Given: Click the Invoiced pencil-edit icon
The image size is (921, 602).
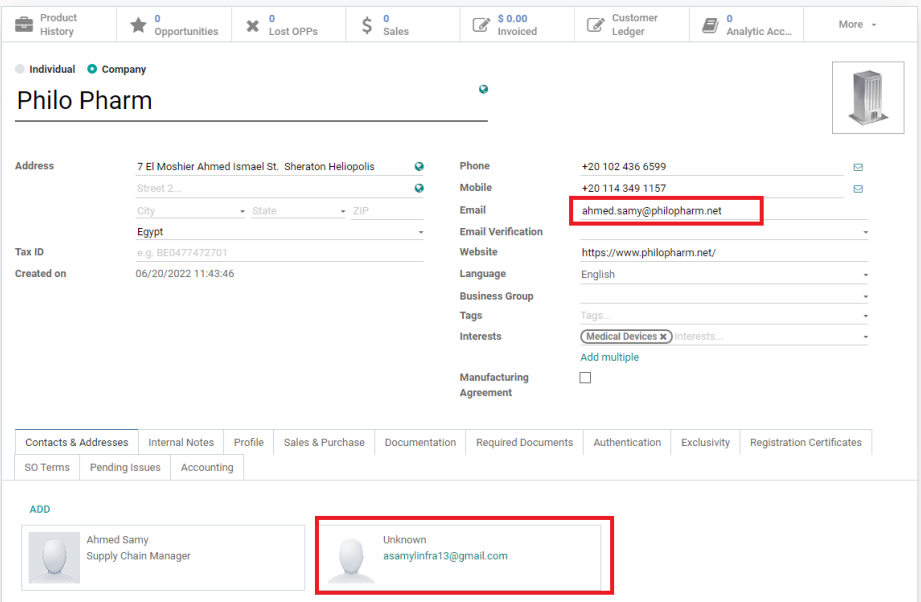Looking at the screenshot, I should click(481, 25).
